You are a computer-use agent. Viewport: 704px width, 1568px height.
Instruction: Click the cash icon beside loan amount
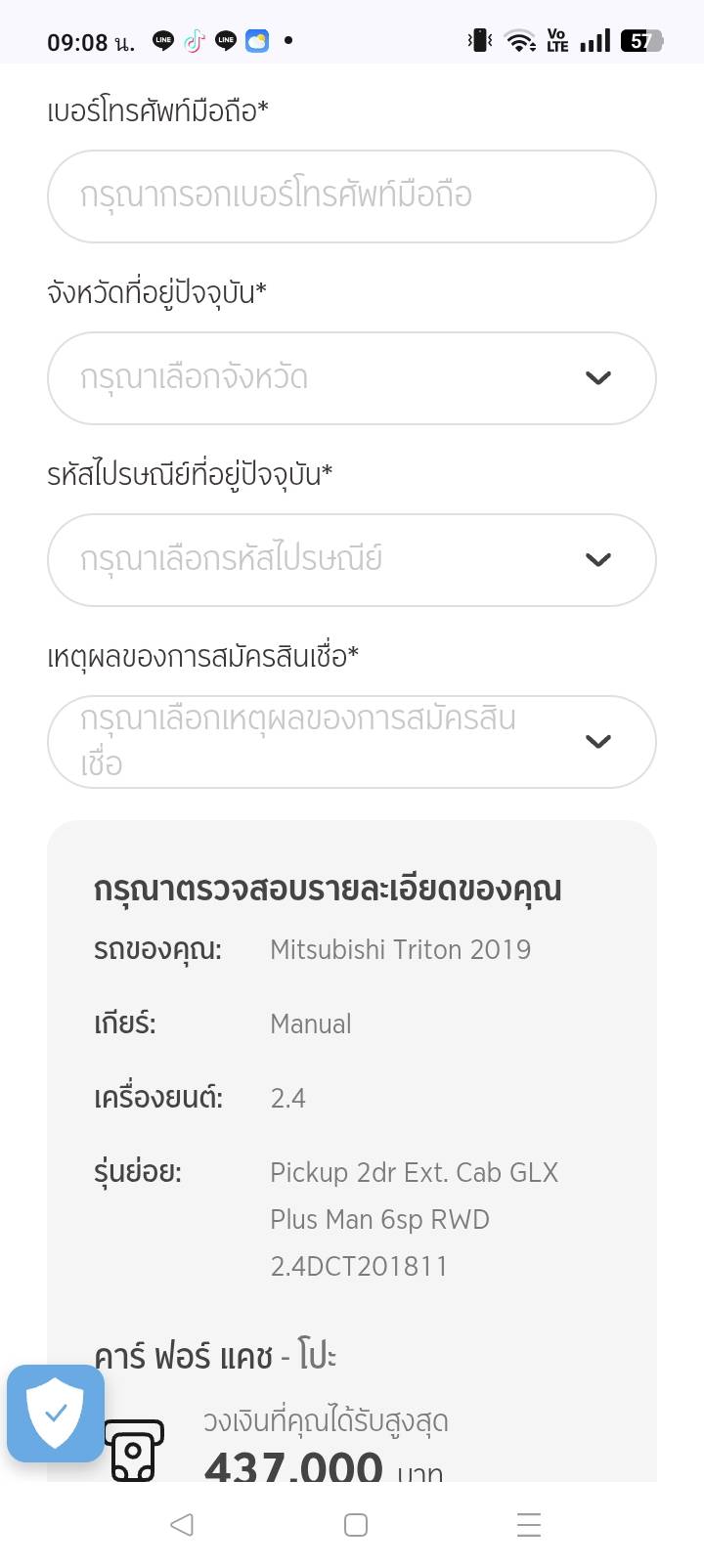[x=134, y=1451]
